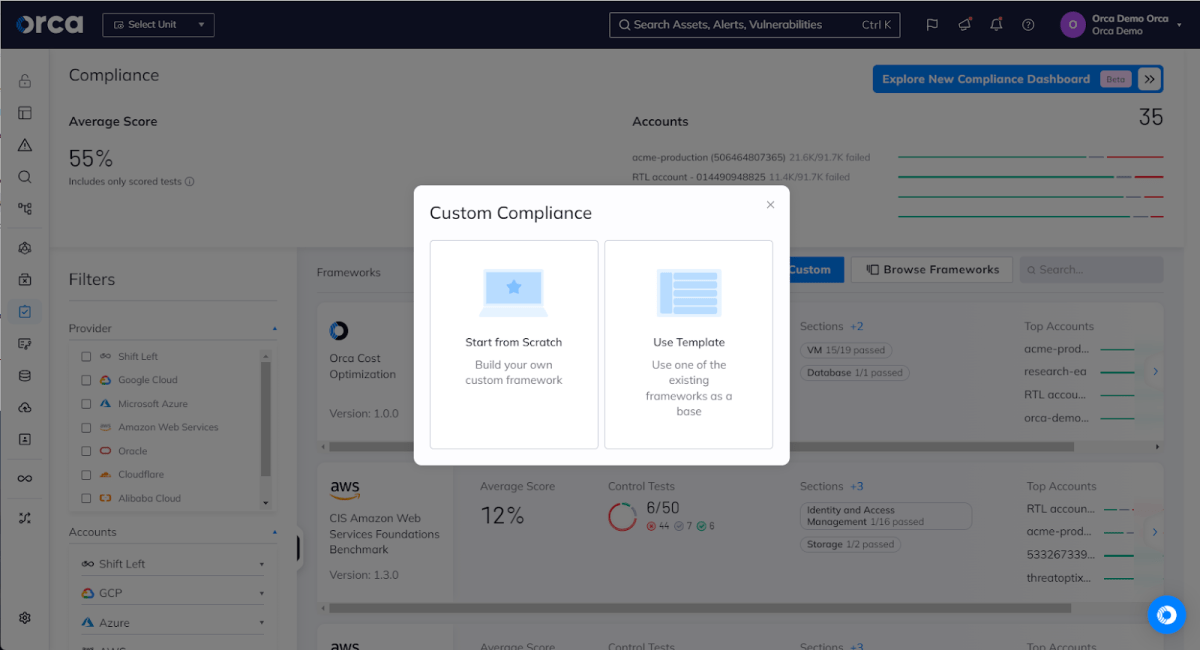Open the dashboard layout sidebar icon
This screenshot has height=650, width=1200.
click(25, 113)
